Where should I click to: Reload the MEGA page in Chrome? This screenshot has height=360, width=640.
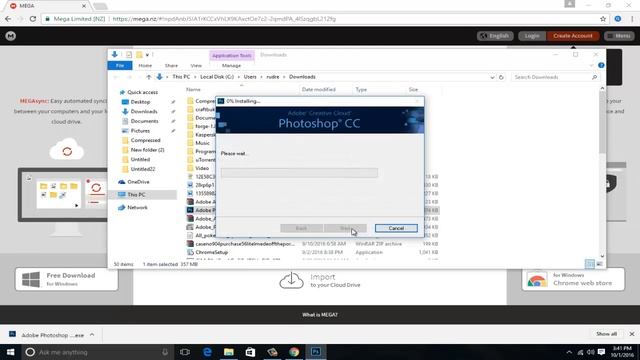point(33,19)
